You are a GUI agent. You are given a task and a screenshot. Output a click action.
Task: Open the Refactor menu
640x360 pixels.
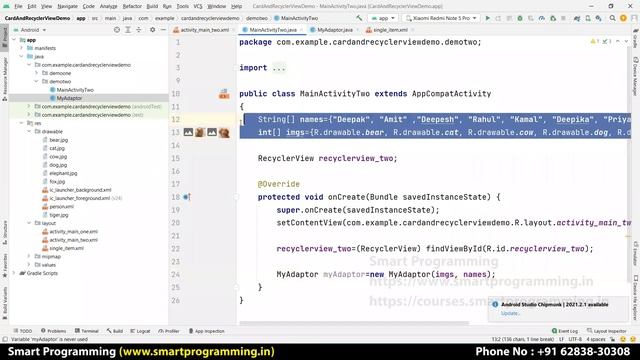click(x=132, y=6)
